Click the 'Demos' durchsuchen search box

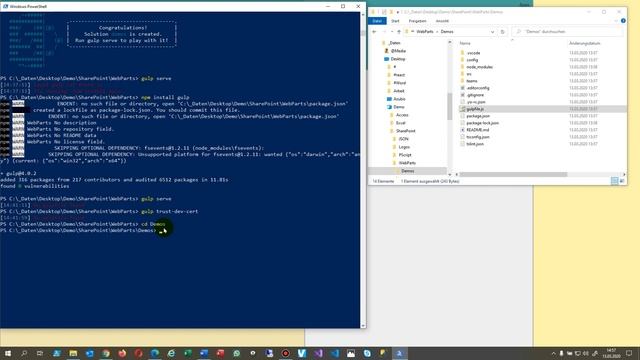(x=567, y=31)
